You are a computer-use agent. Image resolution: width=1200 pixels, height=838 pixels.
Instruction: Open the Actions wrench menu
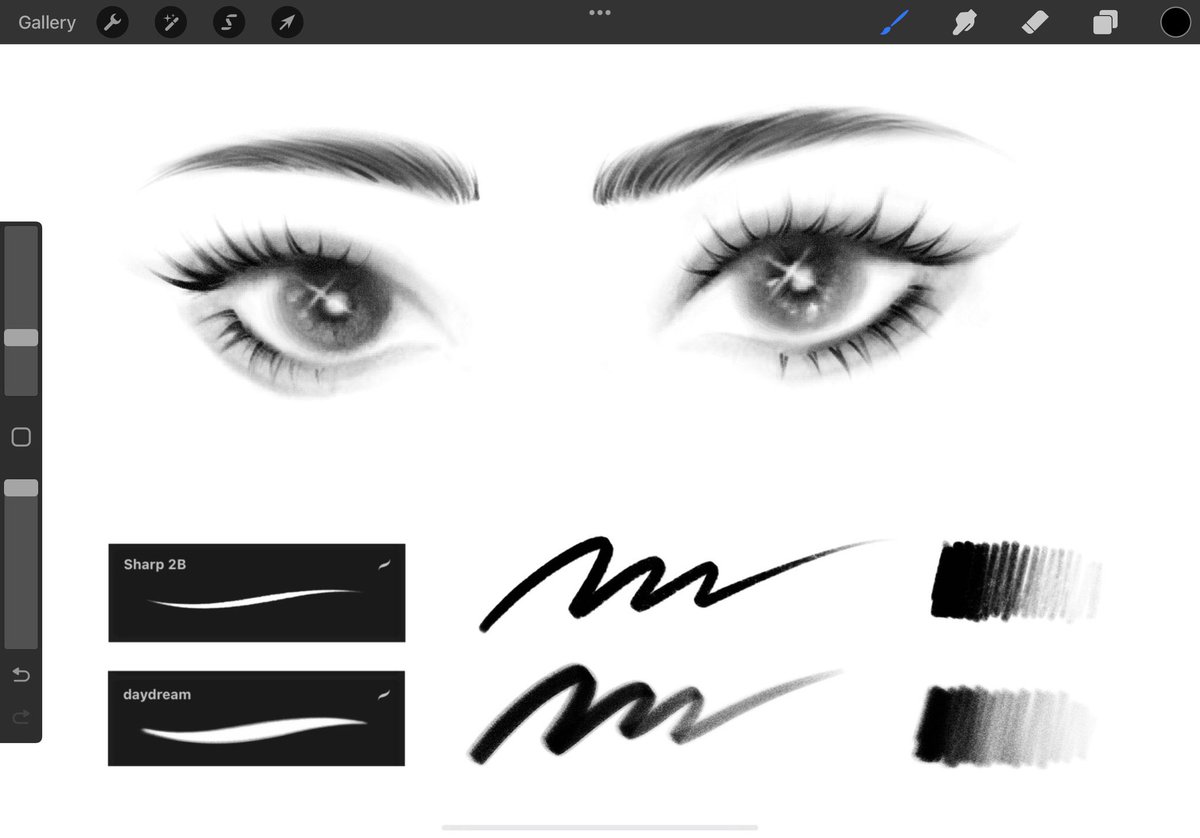click(113, 22)
